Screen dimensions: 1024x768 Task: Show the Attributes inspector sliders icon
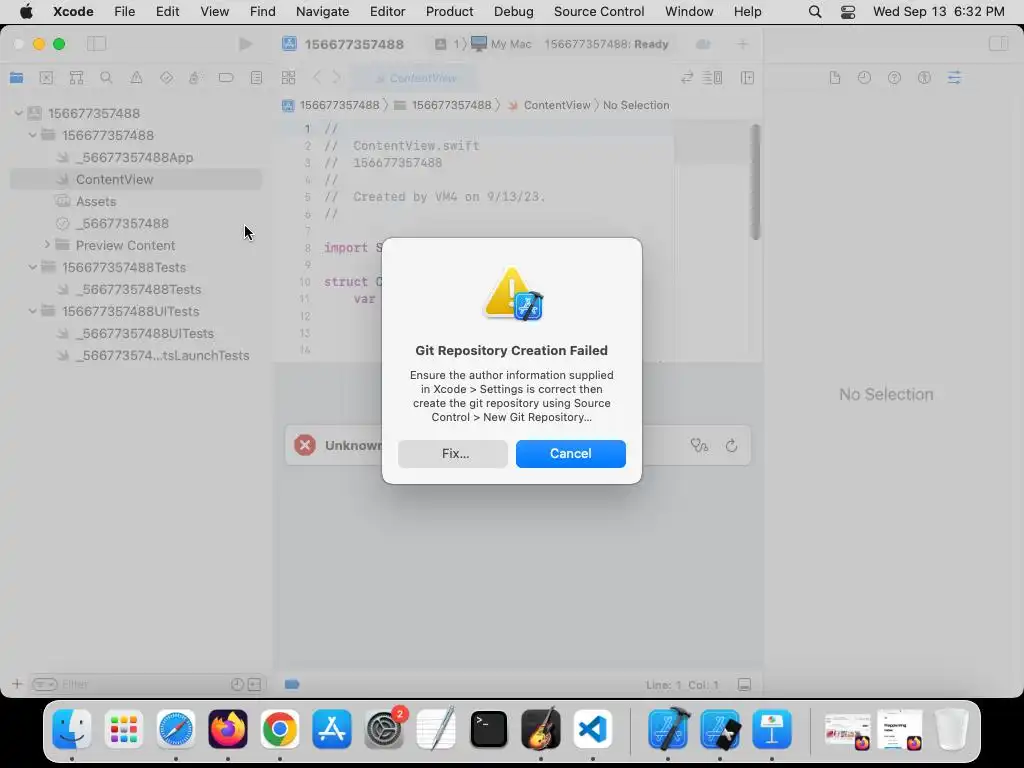(954, 78)
